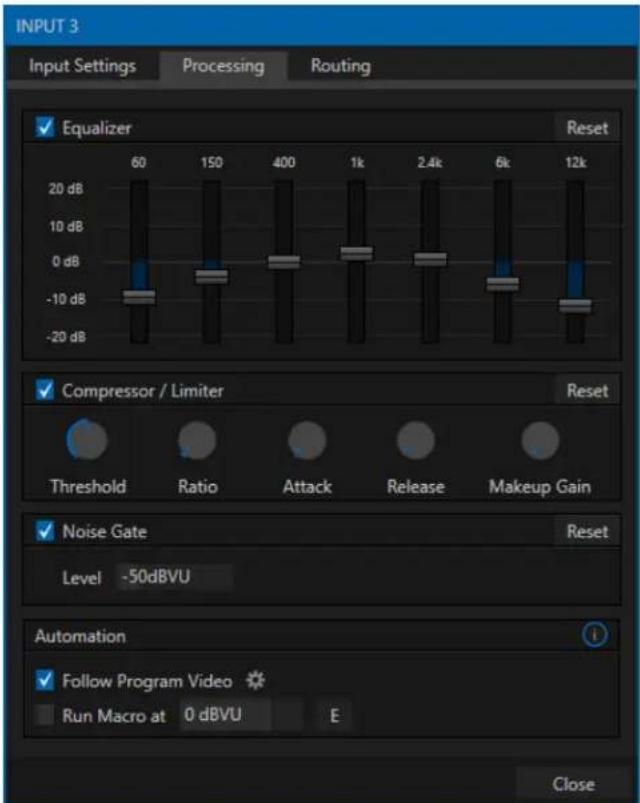Click the Automation section heading

(80, 636)
